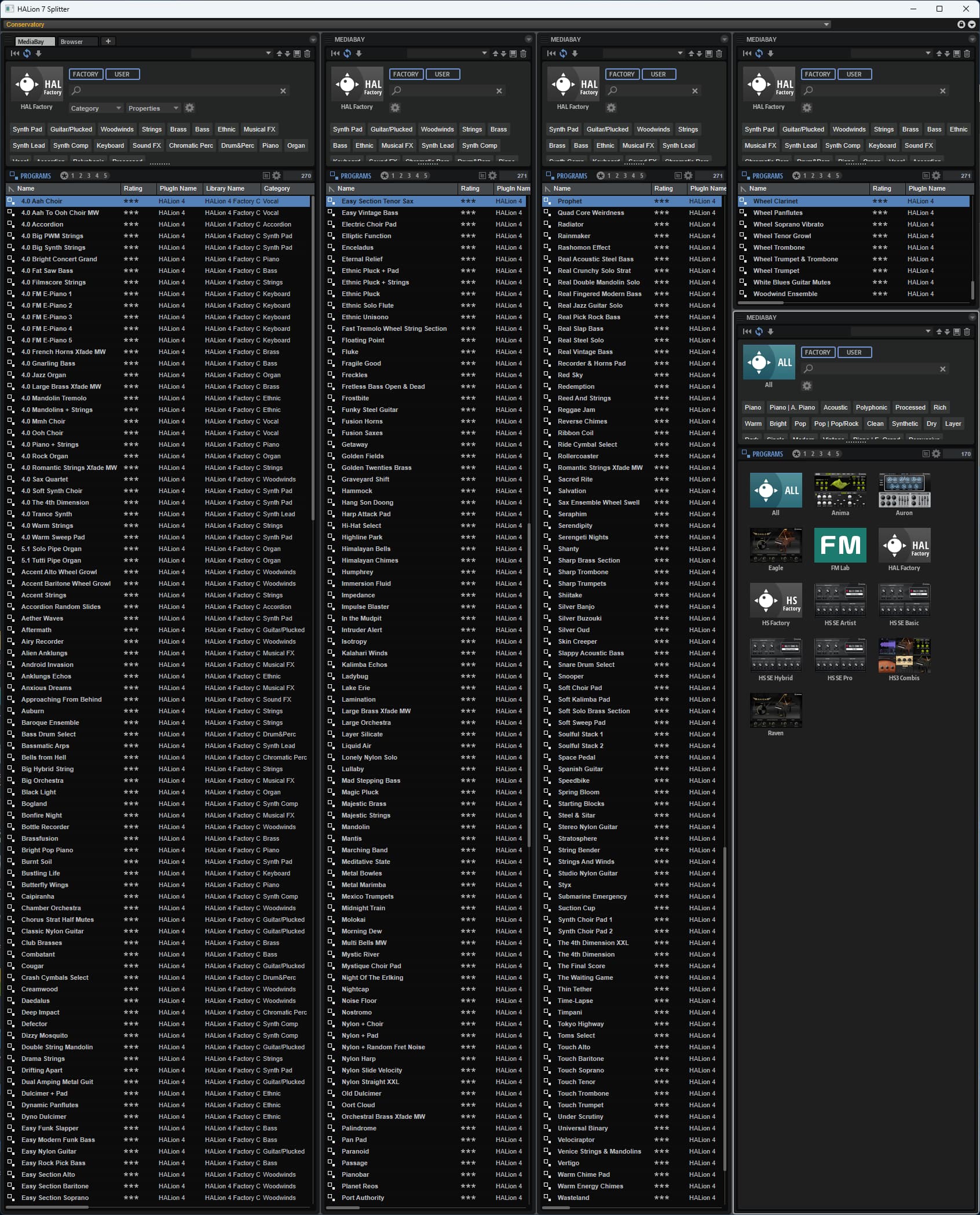Open results settings gear beside the 170 count
Viewport: 980px width, 1215px height.
936,454
